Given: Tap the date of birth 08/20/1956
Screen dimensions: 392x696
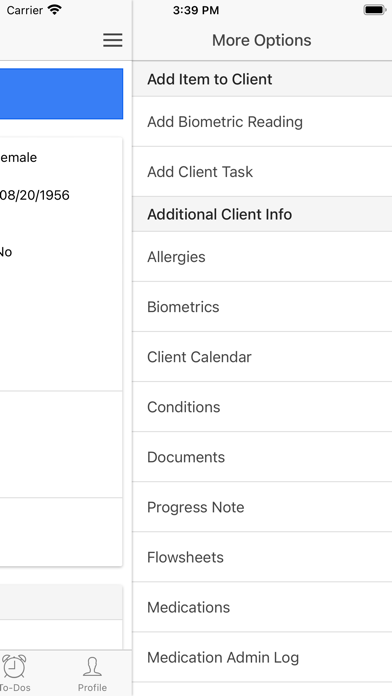Looking at the screenshot, I should (35, 195).
